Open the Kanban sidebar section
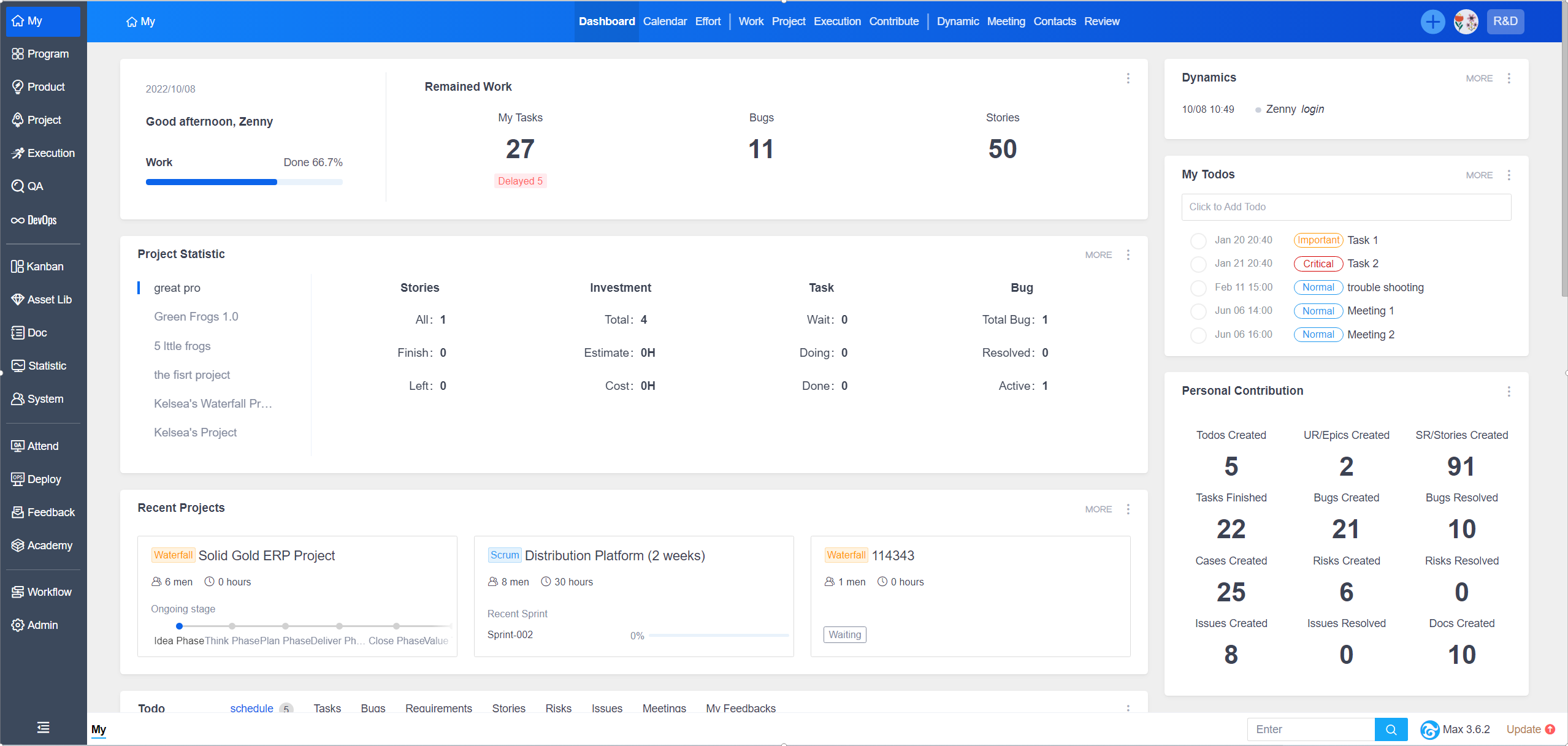 pos(37,266)
